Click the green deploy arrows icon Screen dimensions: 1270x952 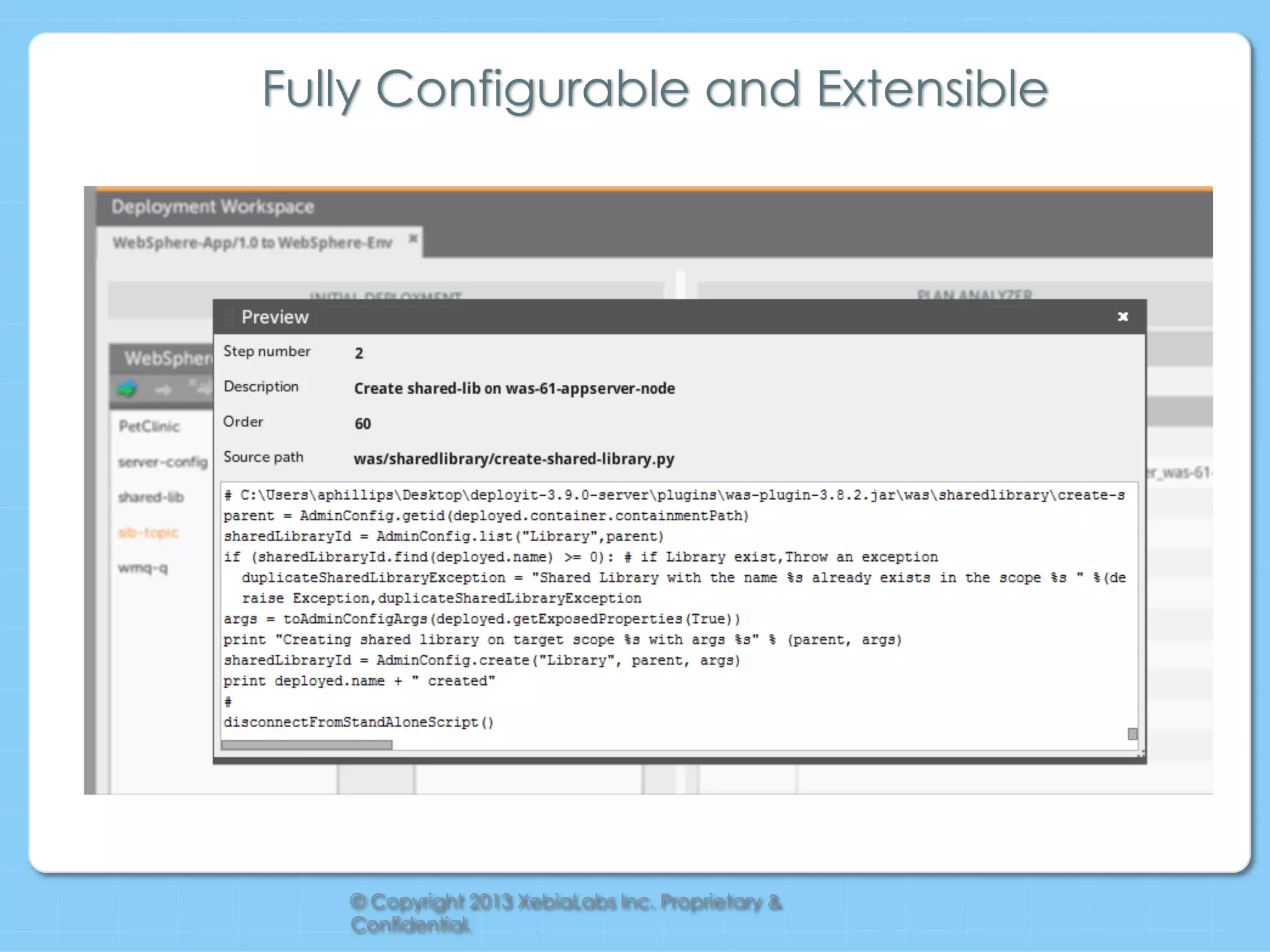[x=127, y=389]
